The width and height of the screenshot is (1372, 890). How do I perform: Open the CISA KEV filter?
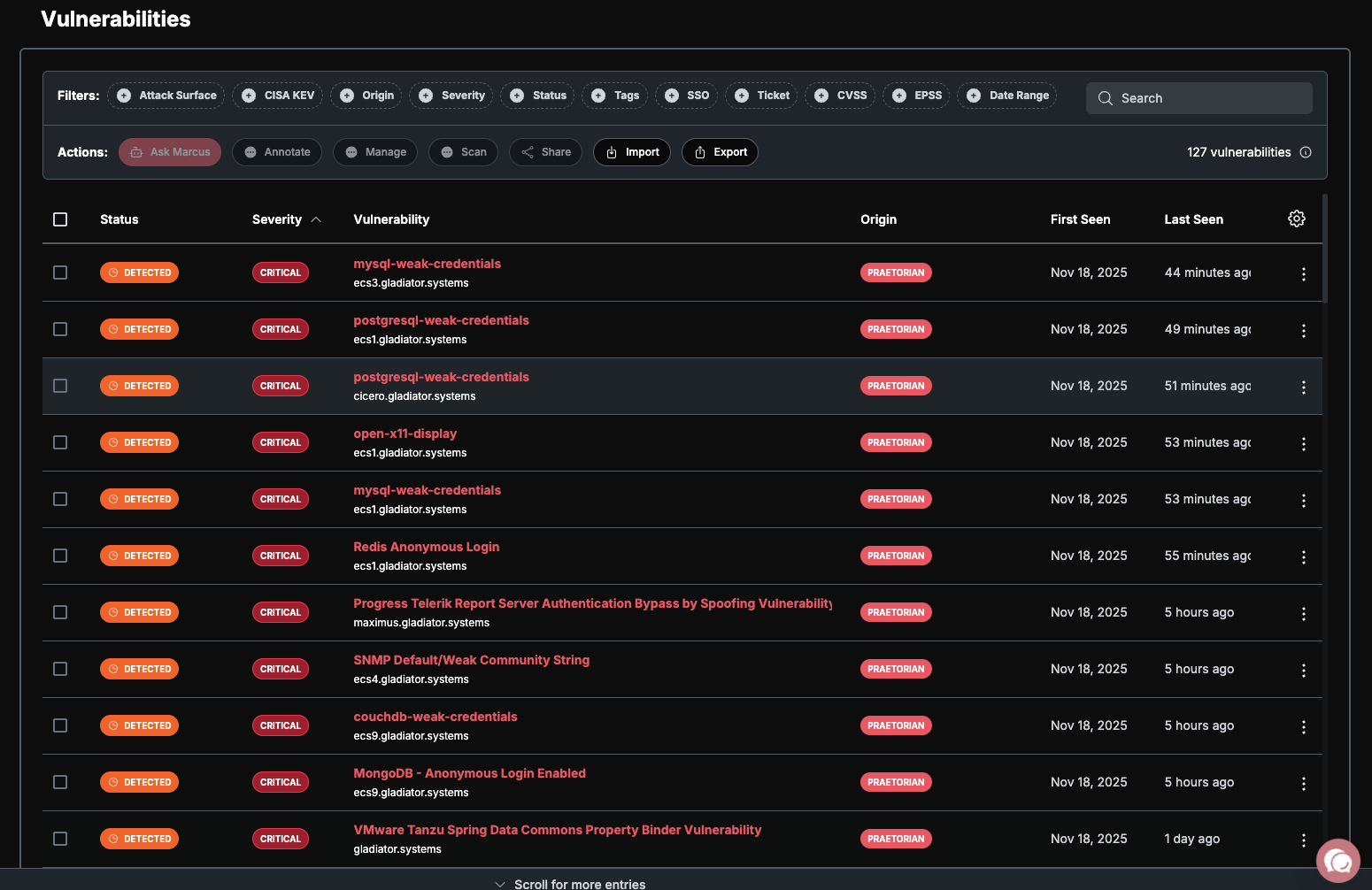pos(278,96)
